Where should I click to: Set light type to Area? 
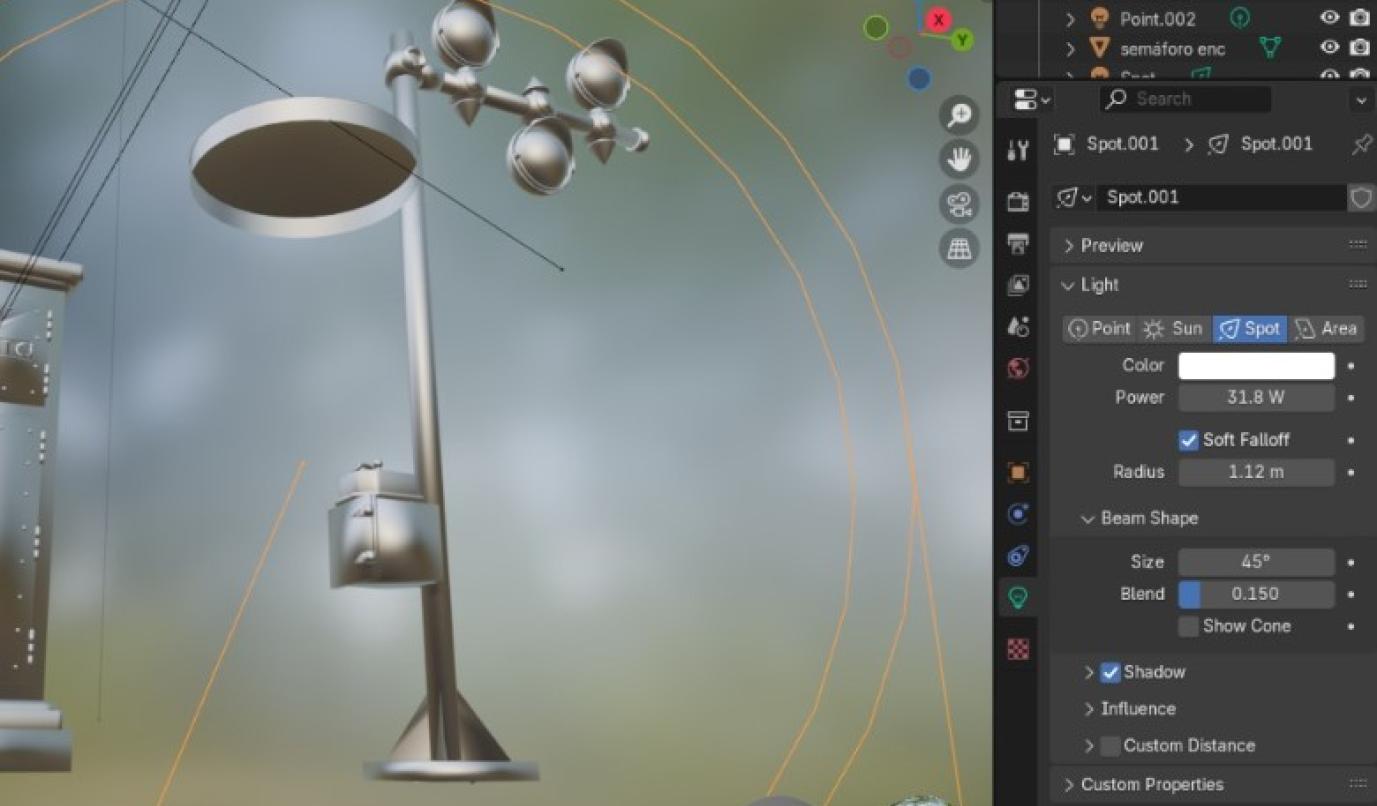point(1326,329)
